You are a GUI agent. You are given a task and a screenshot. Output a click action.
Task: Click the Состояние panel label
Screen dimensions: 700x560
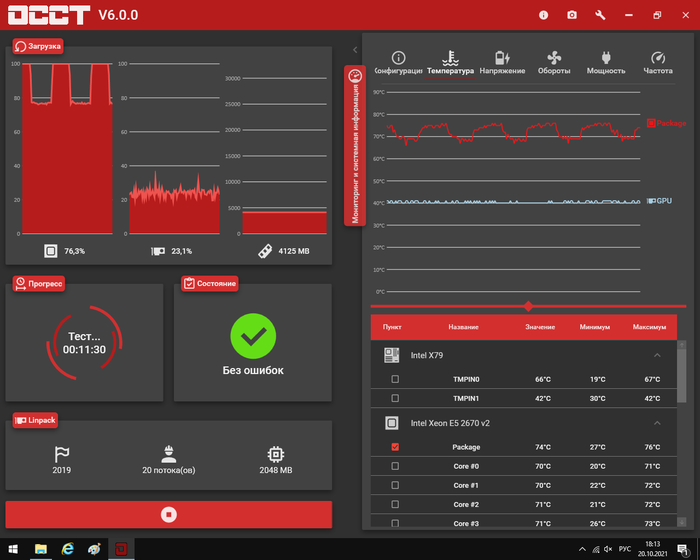[x=210, y=284]
